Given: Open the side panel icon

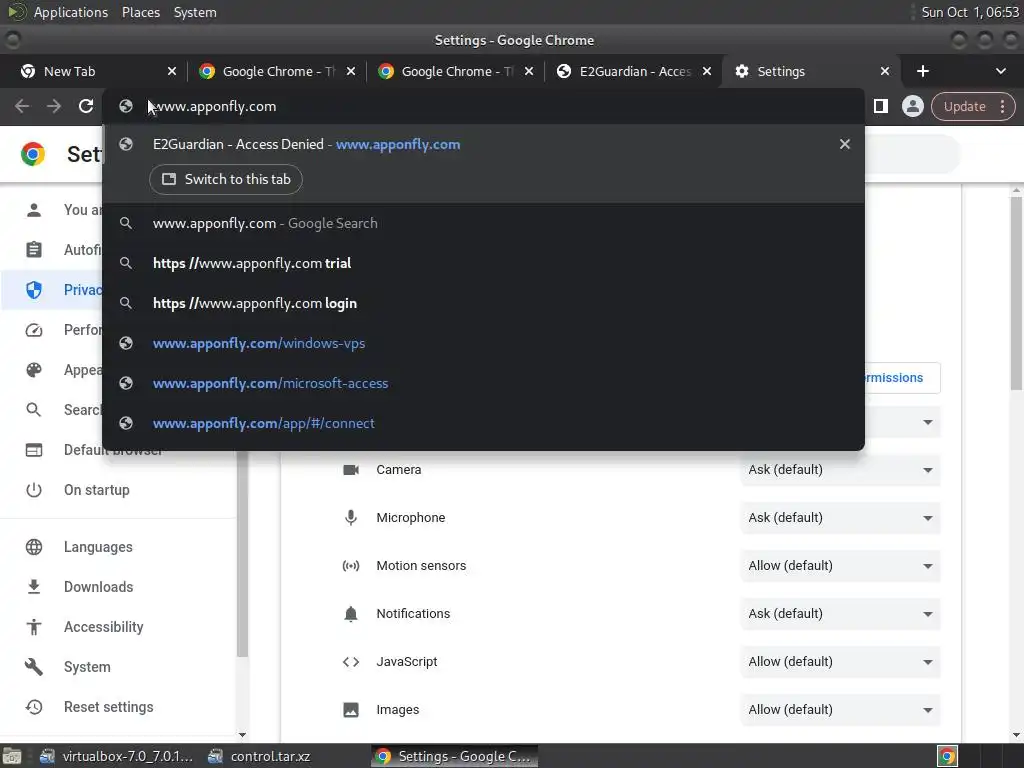Looking at the screenshot, I should coord(880,106).
